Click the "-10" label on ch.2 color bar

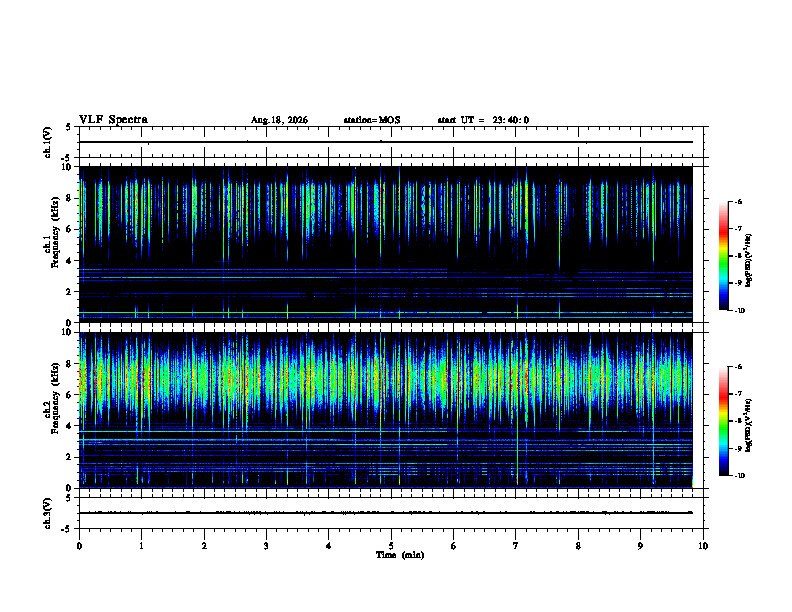pos(740,476)
